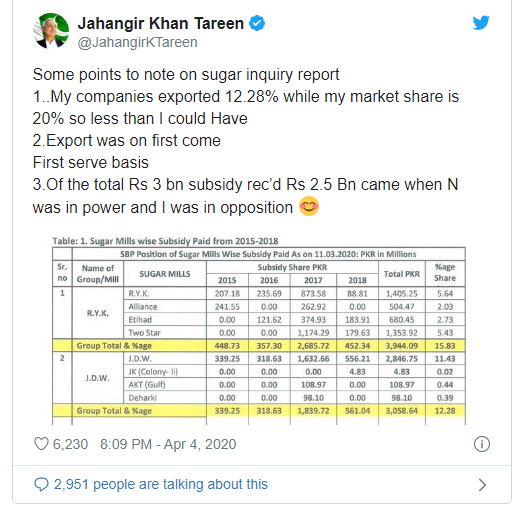This screenshot has height=516, width=523.
Task: Click R.Y.K. Group Total highlighted row
Action: (x=259, y=346)
